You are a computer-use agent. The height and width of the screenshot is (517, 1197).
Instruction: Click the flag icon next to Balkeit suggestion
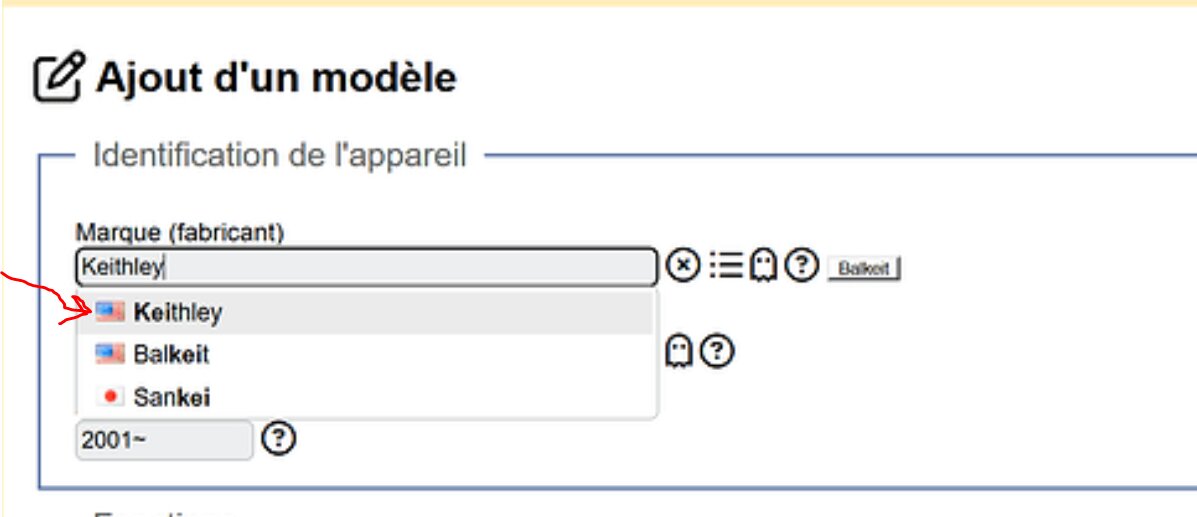pyautogui.click(x=109, y=354)
